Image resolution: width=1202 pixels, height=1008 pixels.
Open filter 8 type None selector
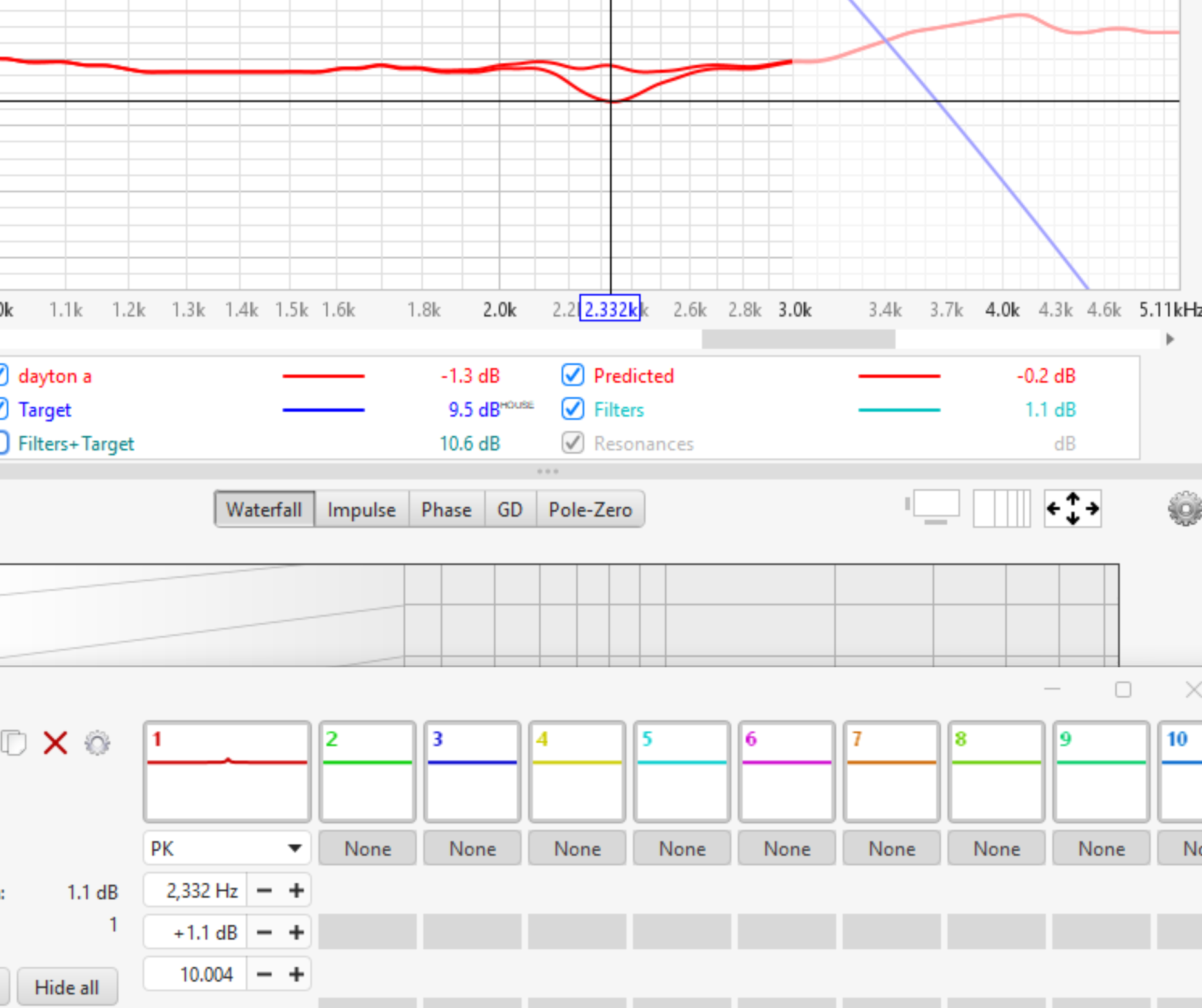[996, 848]
